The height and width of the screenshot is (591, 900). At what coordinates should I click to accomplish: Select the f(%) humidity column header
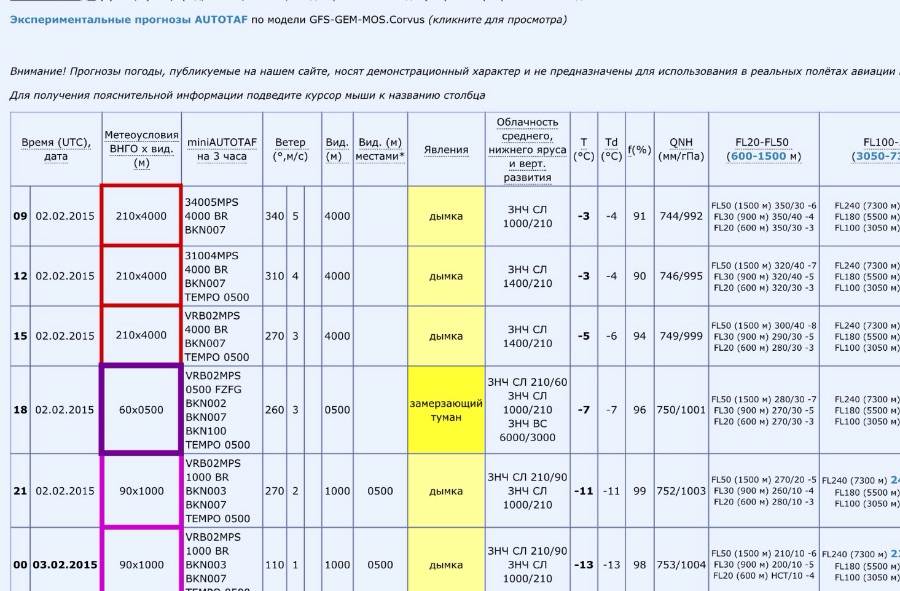tap(639, 150)
